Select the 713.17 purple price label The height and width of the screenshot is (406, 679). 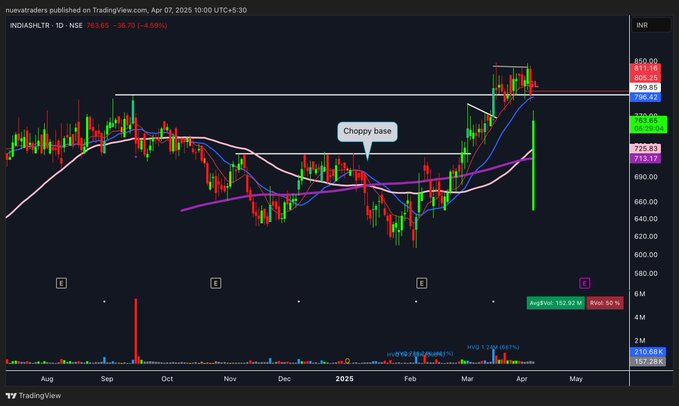645,158
